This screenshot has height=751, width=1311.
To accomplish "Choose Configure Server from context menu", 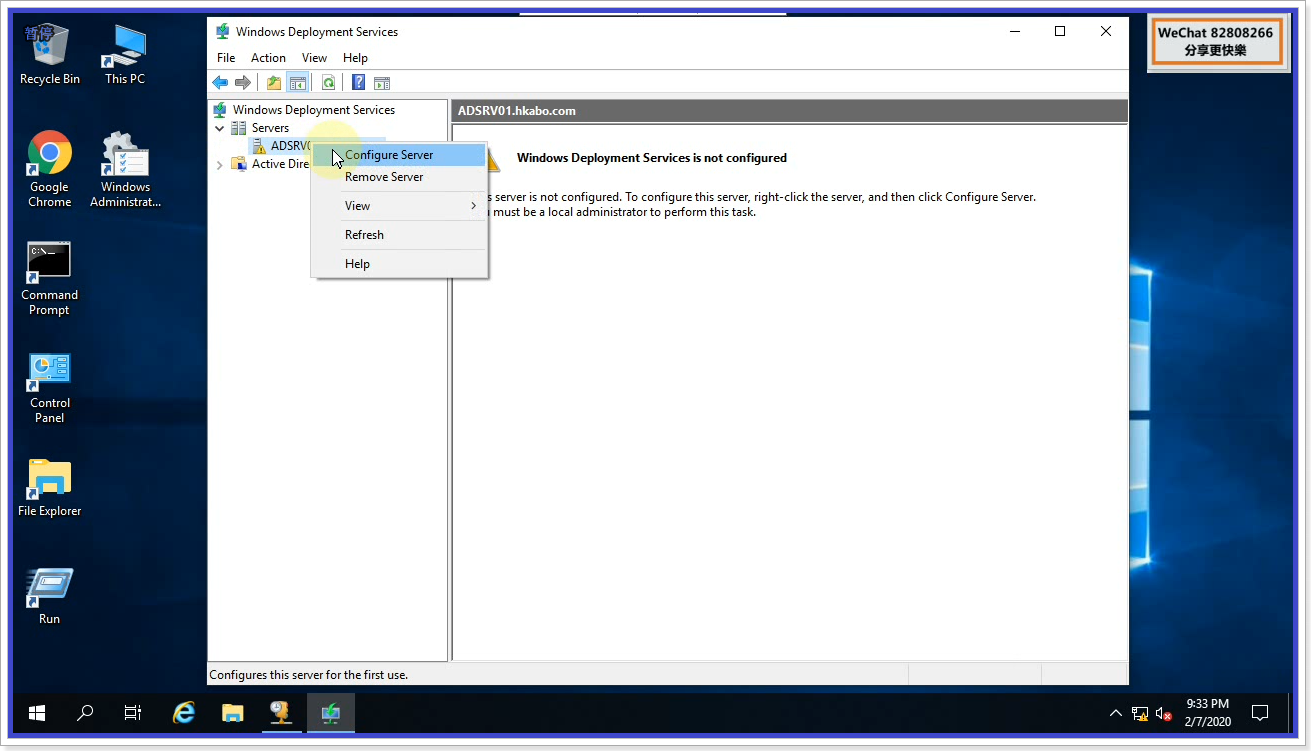I will click(x=399, y=155).
